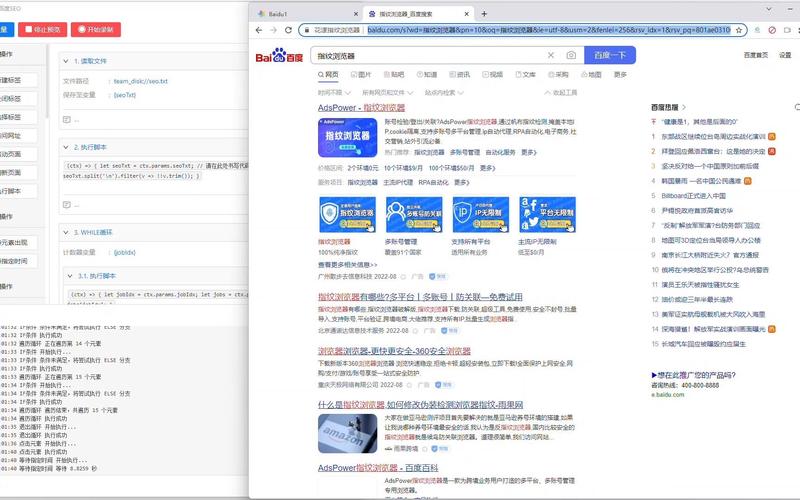Click the AdsPower 指纹浏览器 ad banner image
800x500 pixels.
coord(347,138)
